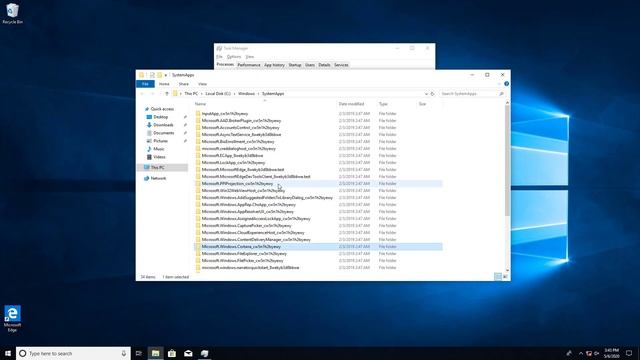Image resolution: width=640 pixels, height=360 pixels.
Task: Select the Microsoft.Windows.CapturePicker_cw5n1h2txyewy folder
Action: [318, 225]
